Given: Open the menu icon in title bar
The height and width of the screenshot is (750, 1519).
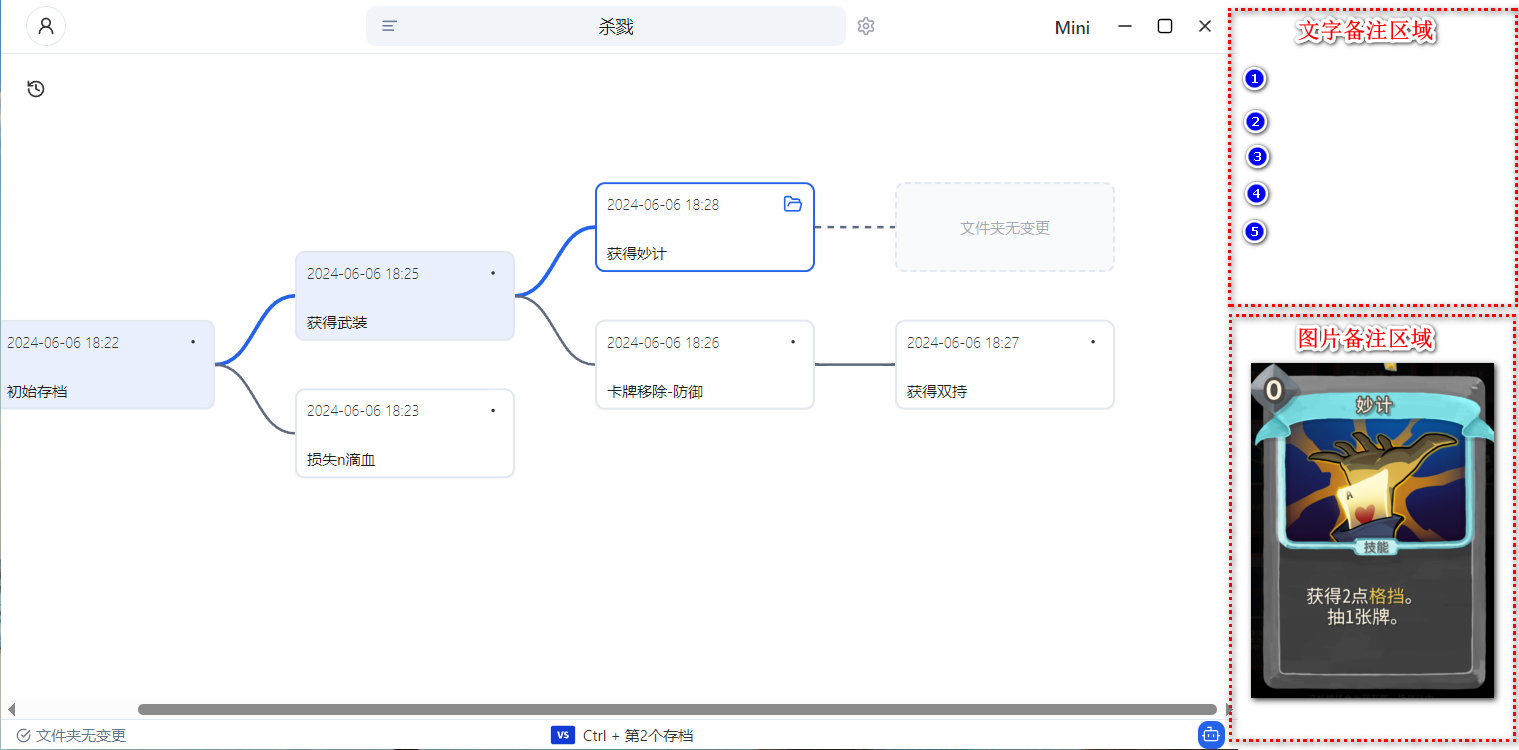Looking at the screenshot, I should pyautogui.click(x=390, y=26).
